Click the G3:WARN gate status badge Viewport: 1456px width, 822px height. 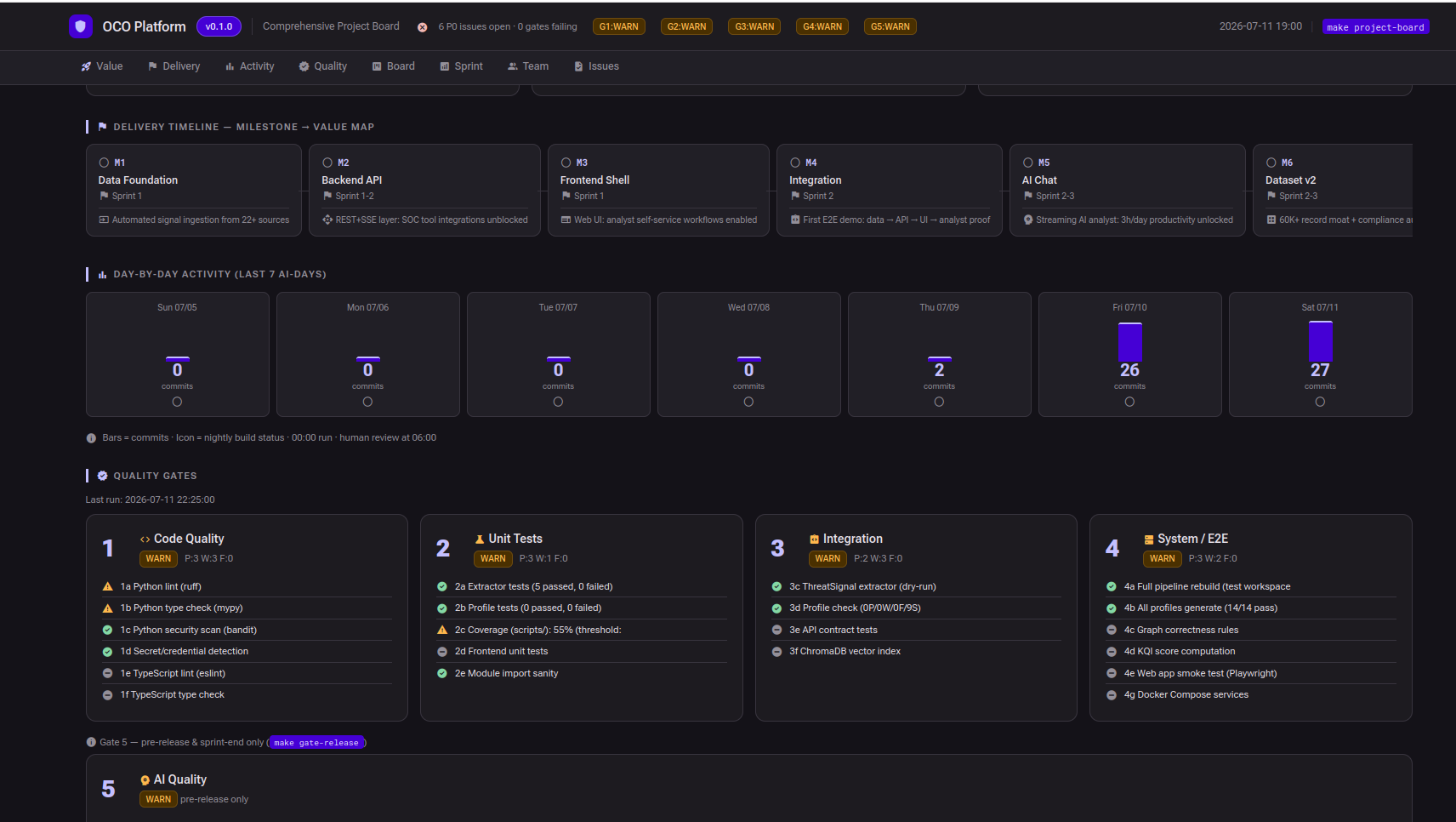click(x=754, y=26)
